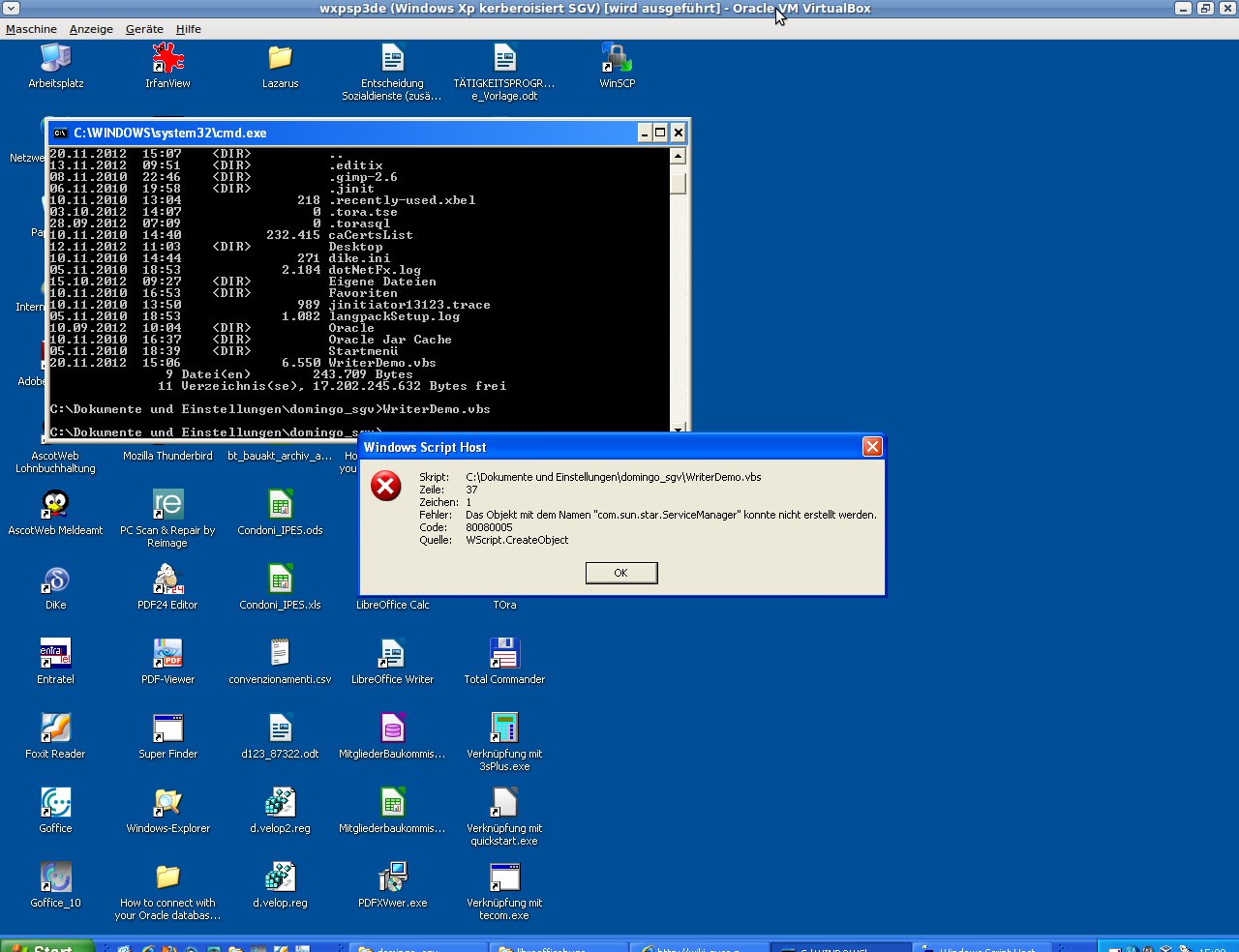The image size is (1239, 952).
Task: Open the Super Finder shortcut
Action: pos(167,729)
